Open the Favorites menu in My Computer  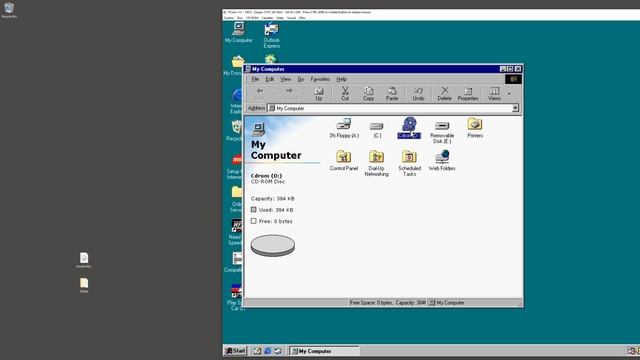click(320, 79)
